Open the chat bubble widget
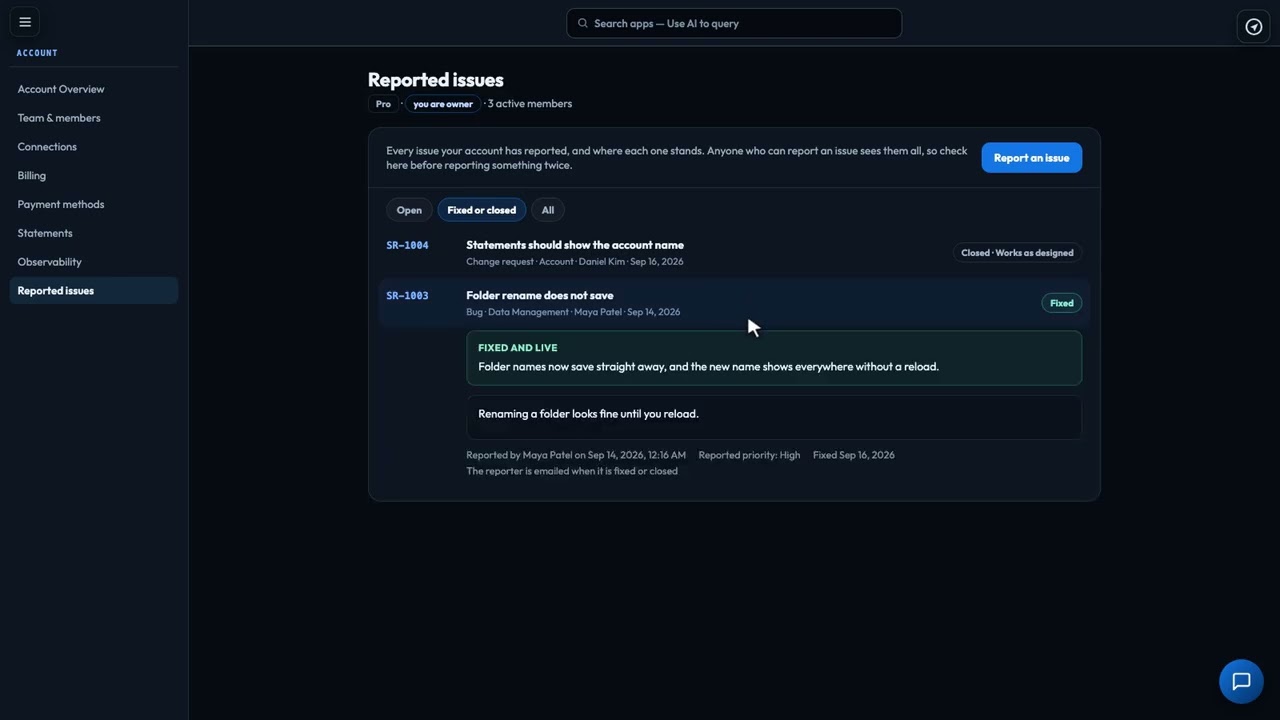The width and height of the screenshot is (1280, 720). tap(1241, 682)
